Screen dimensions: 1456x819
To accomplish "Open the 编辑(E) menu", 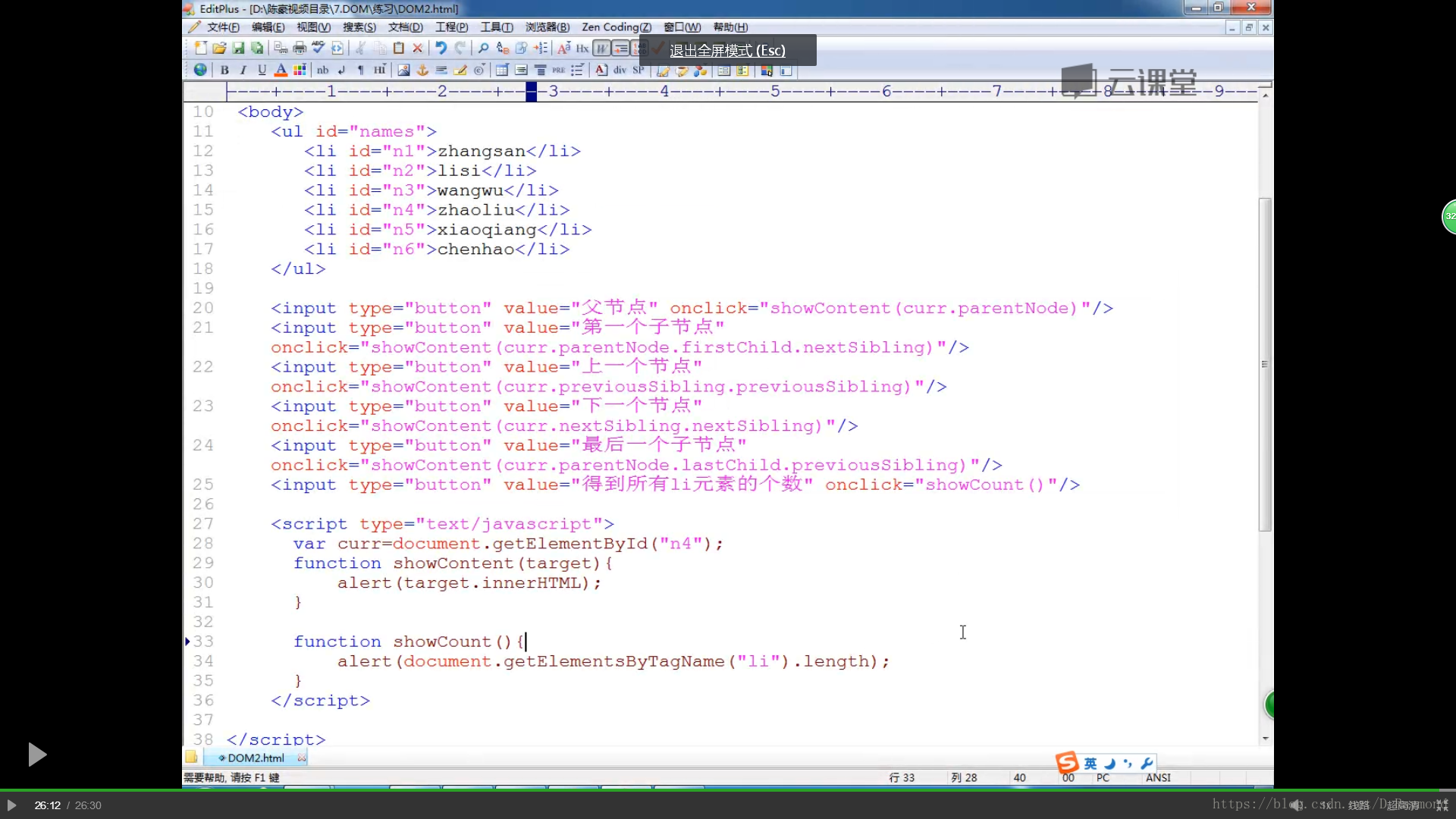I will coord(268,27).
